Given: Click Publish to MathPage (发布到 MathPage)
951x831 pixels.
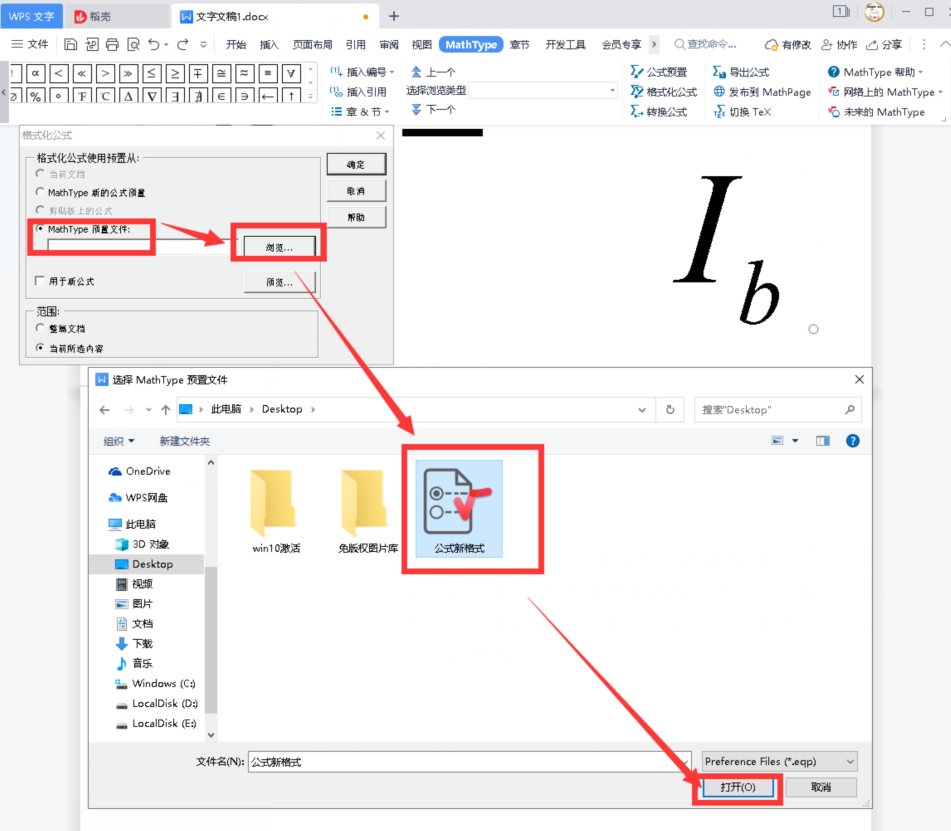Looking at the screenshot, I should (x=762, y=92).
